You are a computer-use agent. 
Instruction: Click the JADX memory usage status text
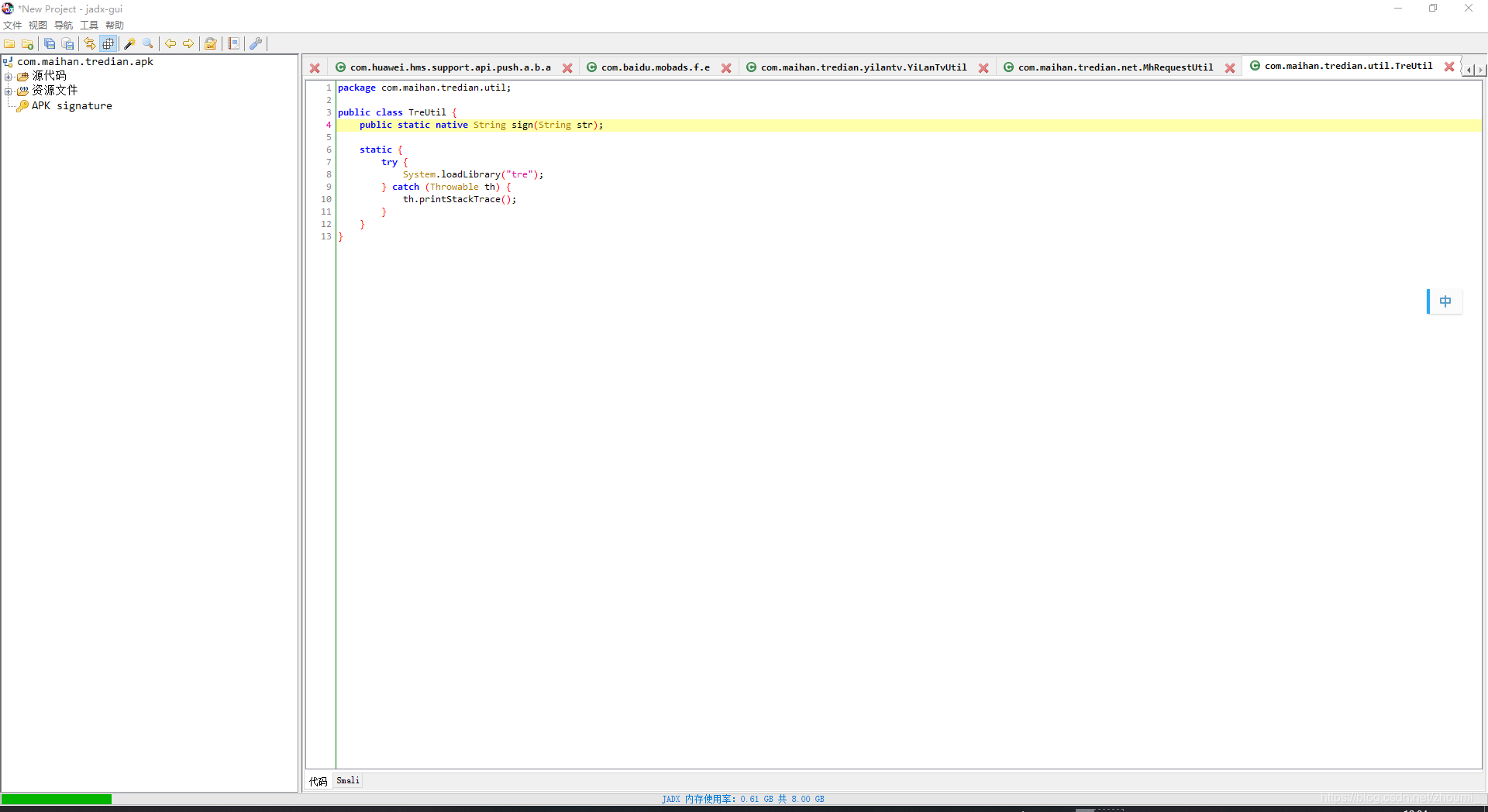[743, 799]
